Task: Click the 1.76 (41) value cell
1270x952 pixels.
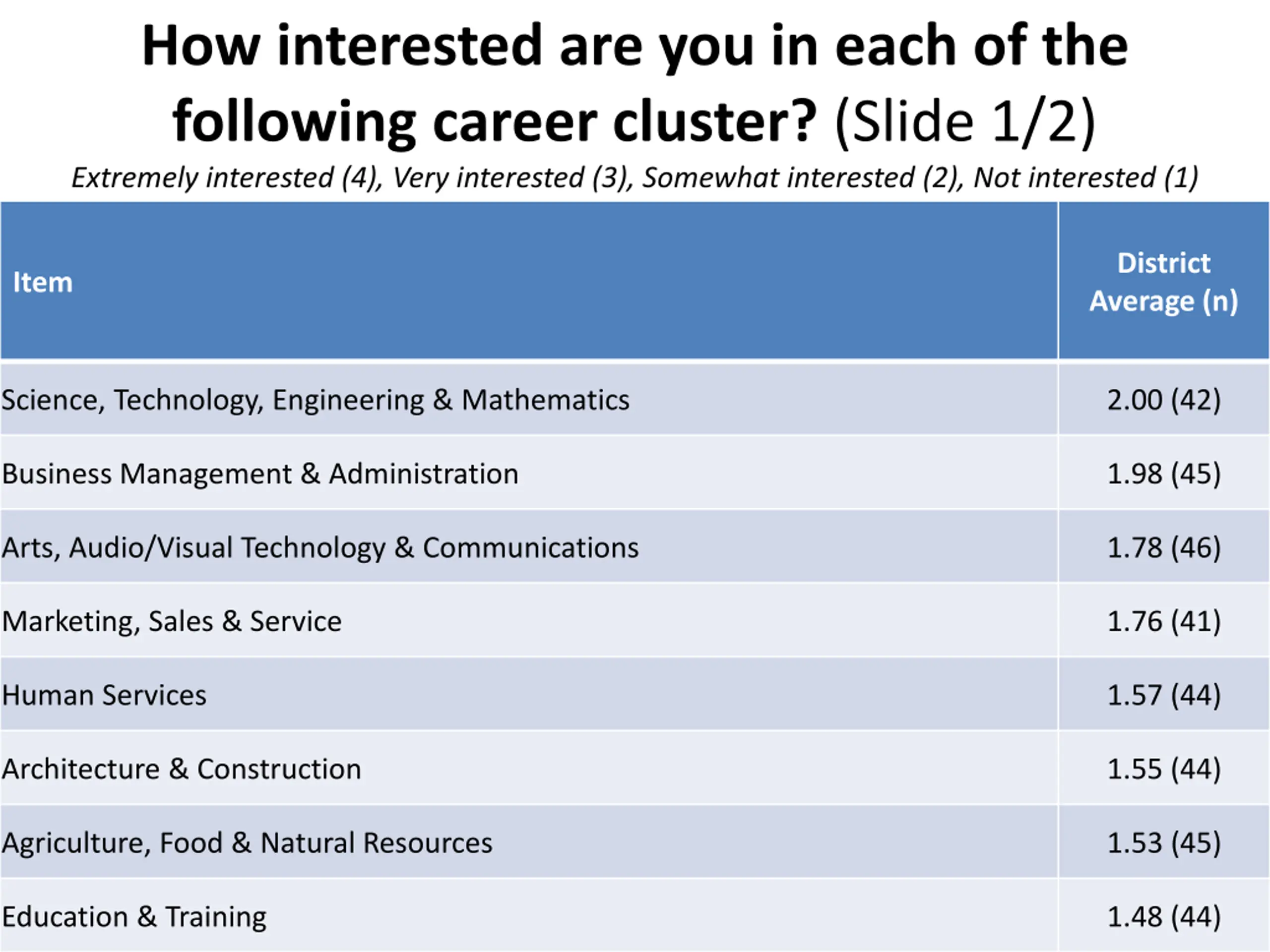Action: (1164, 621)
